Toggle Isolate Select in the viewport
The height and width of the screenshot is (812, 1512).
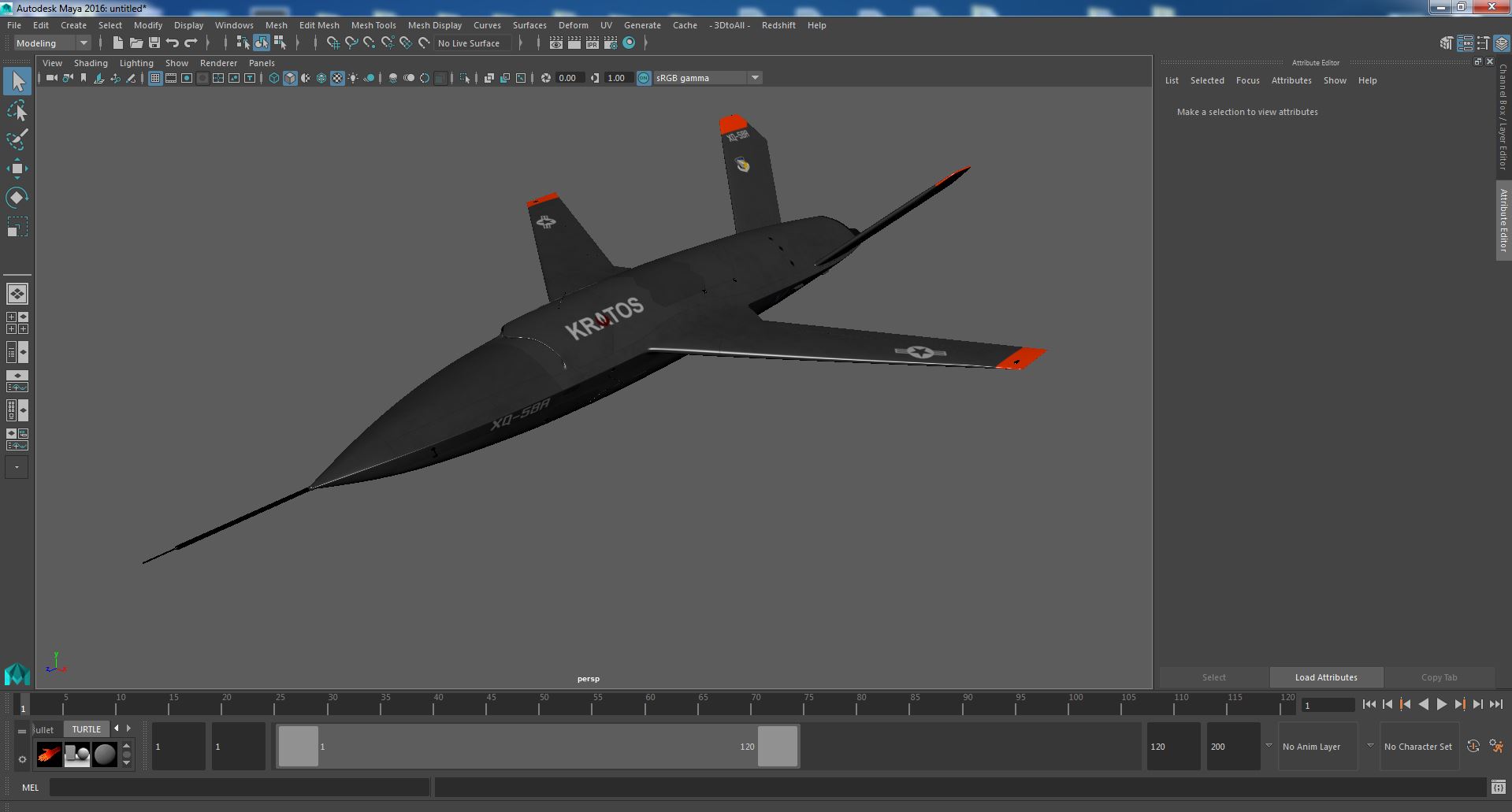(x=465, y=78)
